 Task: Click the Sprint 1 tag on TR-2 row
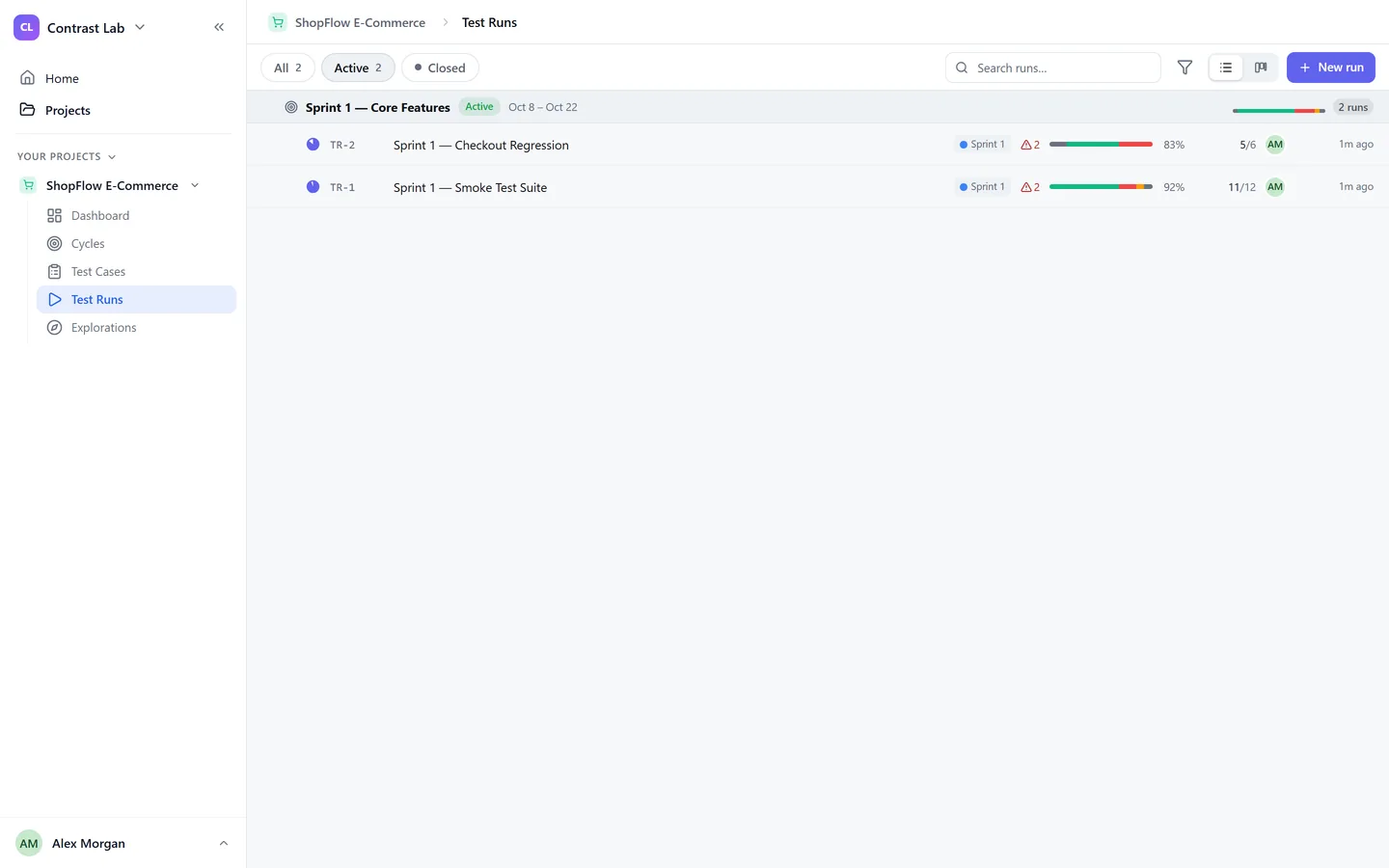pos(982,145)
